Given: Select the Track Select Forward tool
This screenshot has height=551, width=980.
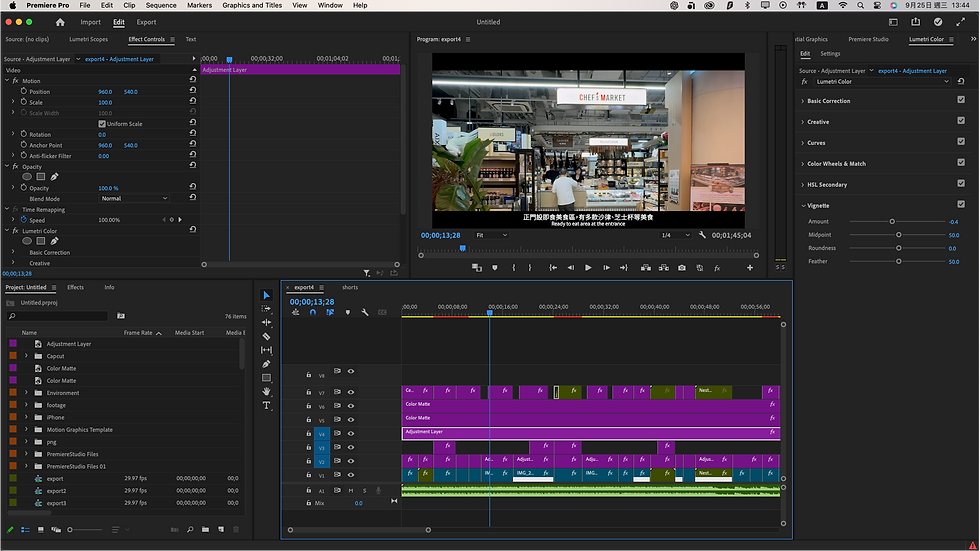Looking at the screenshot, I should point(266,309).
